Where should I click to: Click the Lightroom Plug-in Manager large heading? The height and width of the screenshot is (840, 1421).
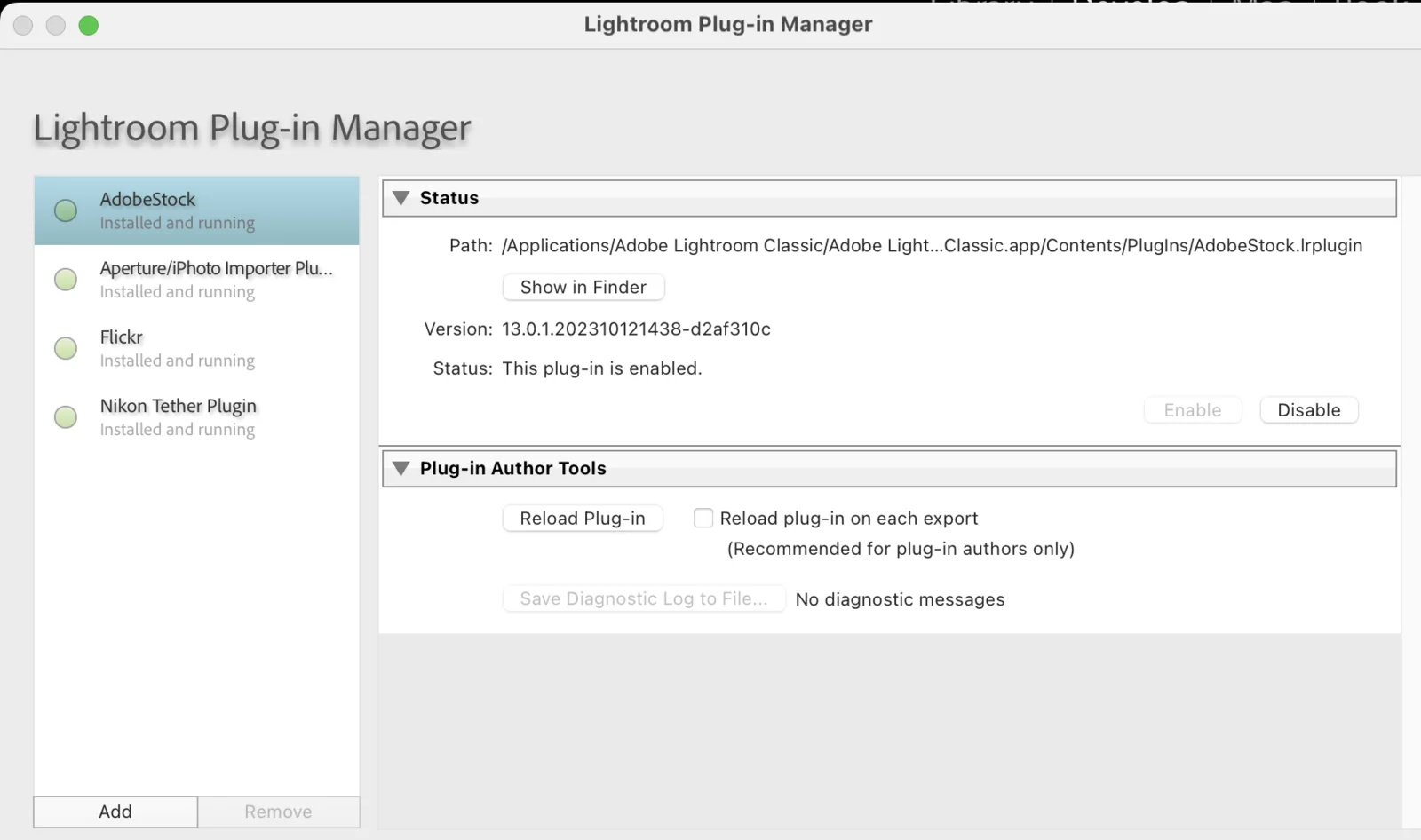(x=252, y=128)
